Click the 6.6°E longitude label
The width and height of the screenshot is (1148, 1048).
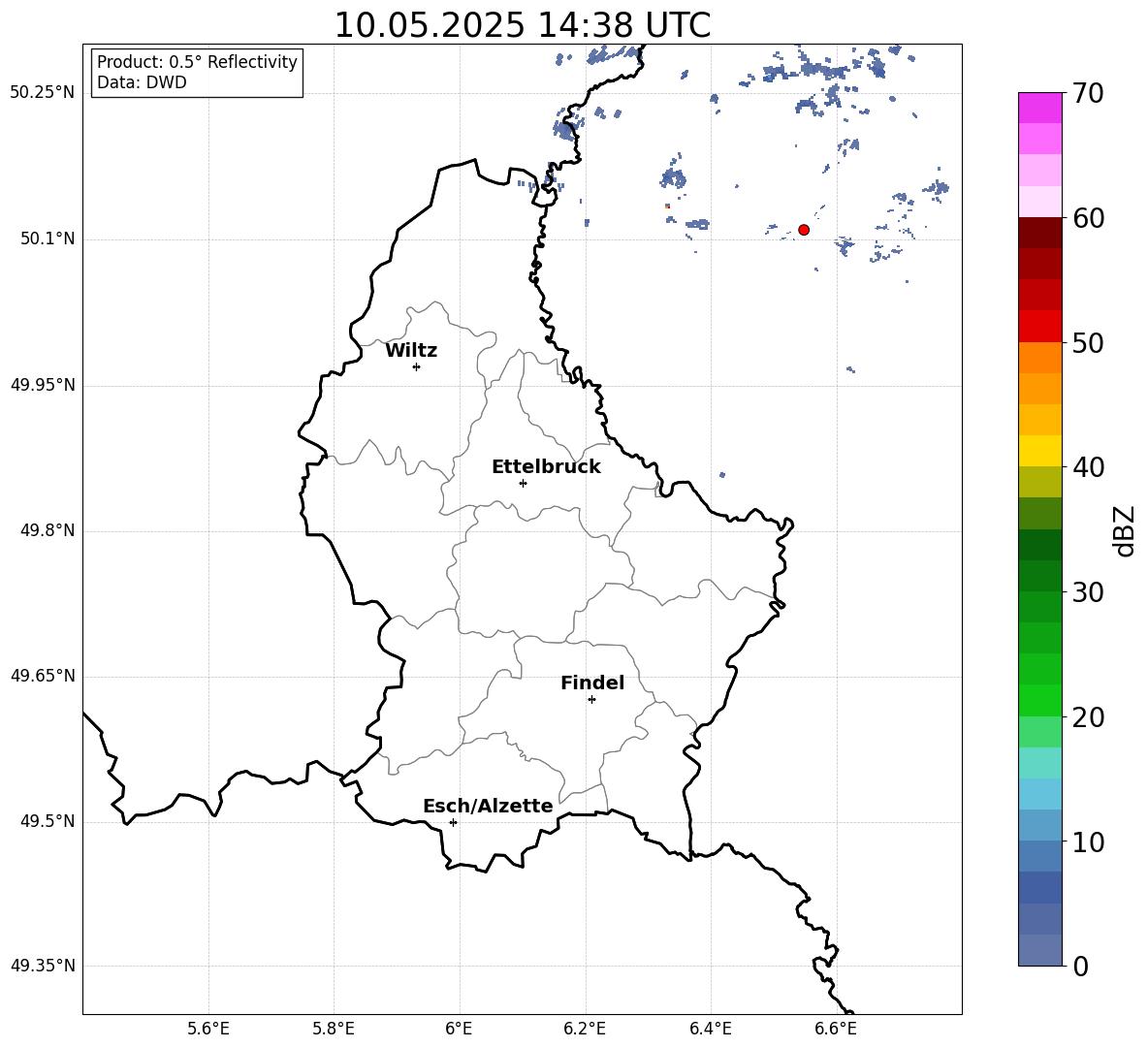(x=836, y=1029)
